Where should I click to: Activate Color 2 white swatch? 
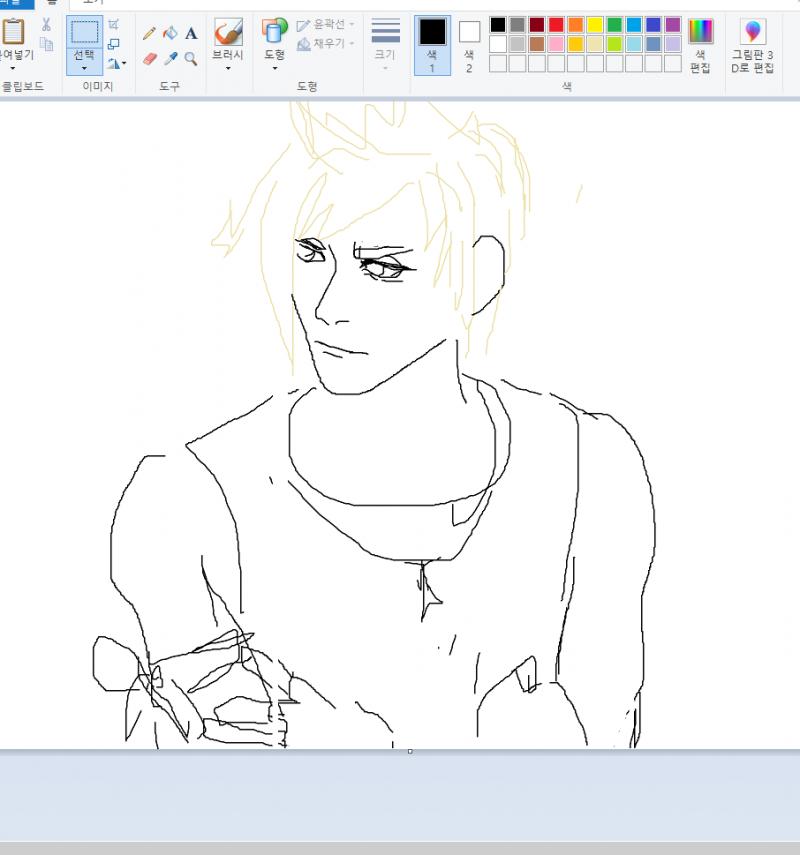coord(469,45)
